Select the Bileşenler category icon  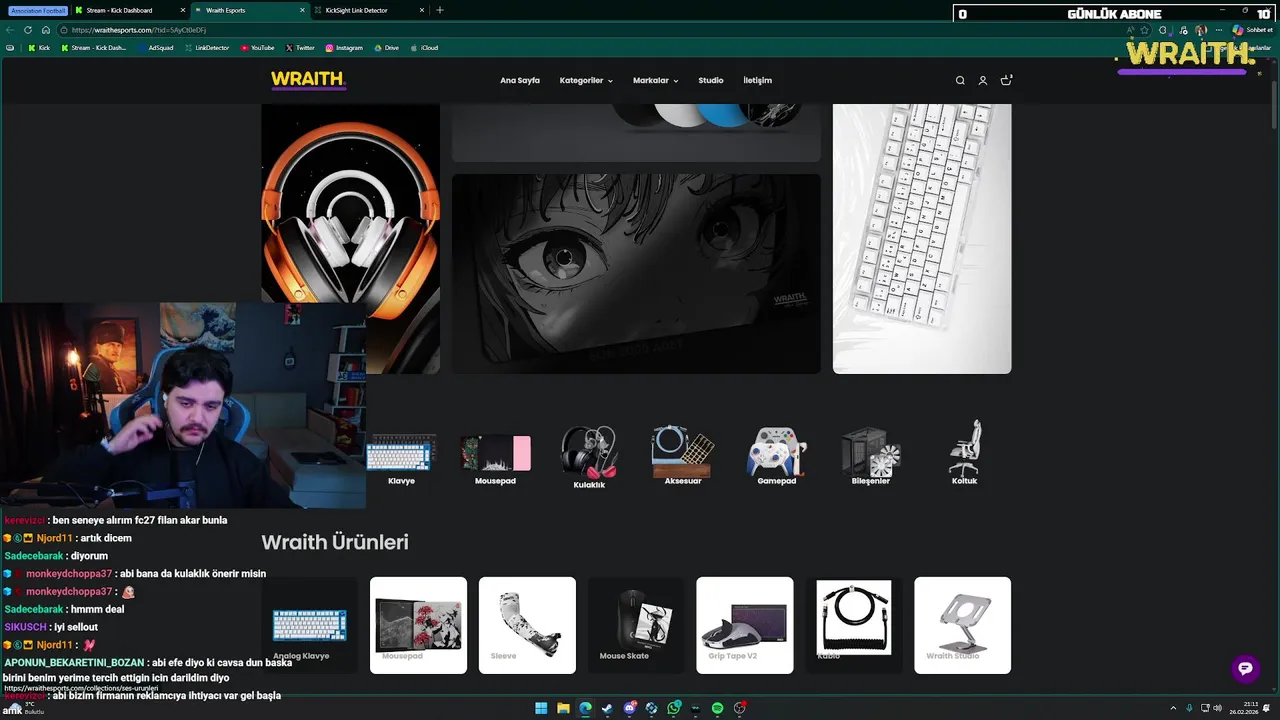pos(870,456)
